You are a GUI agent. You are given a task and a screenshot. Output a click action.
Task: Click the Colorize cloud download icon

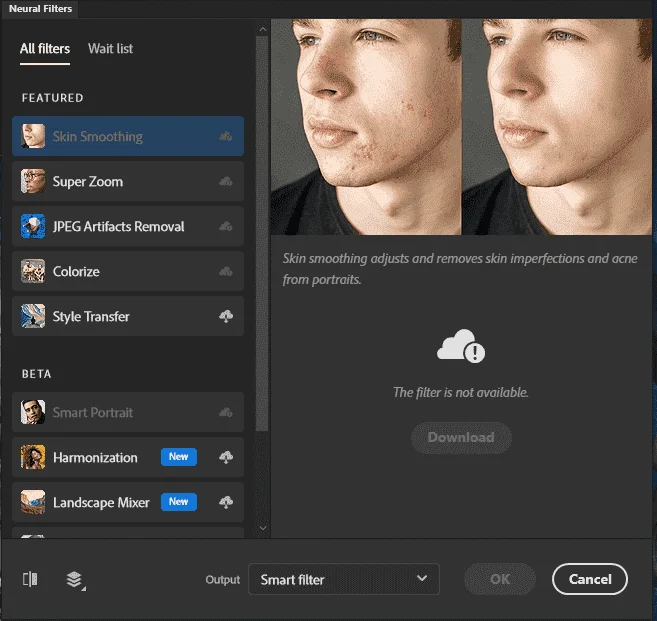(x=226, y=271)
